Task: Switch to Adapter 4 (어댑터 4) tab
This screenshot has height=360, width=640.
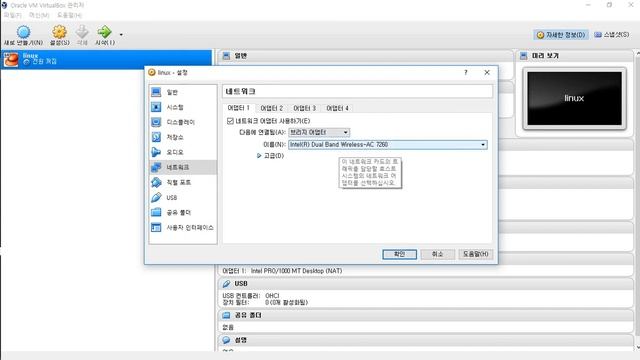Action: click(x=338, y=108)
